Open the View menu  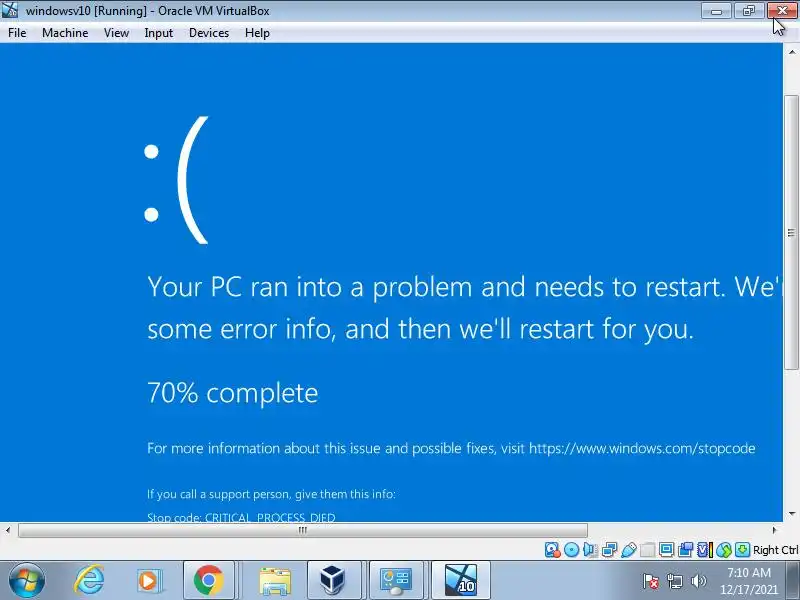(116, 33)
